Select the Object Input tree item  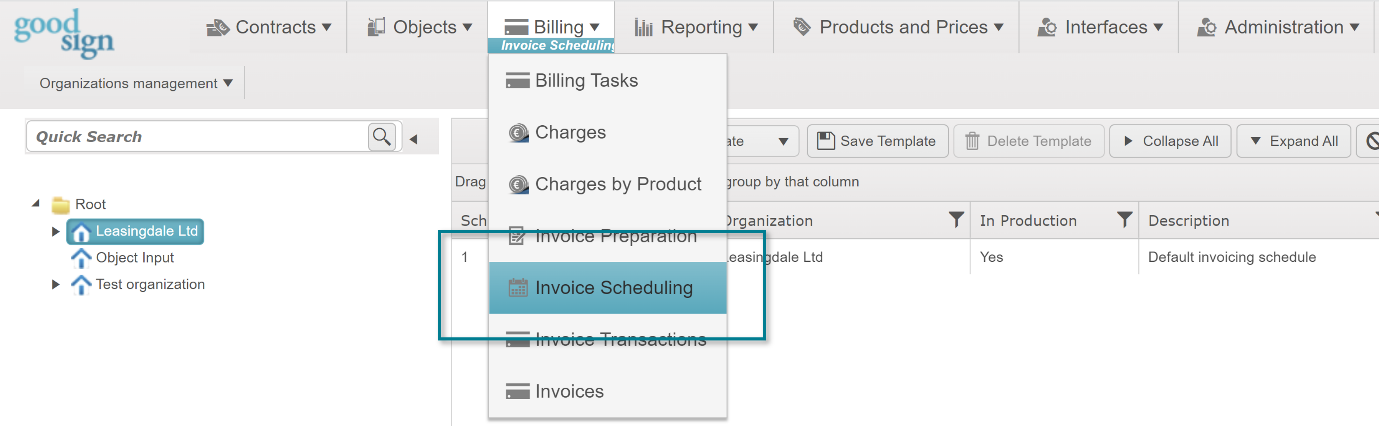click(134, 258)
